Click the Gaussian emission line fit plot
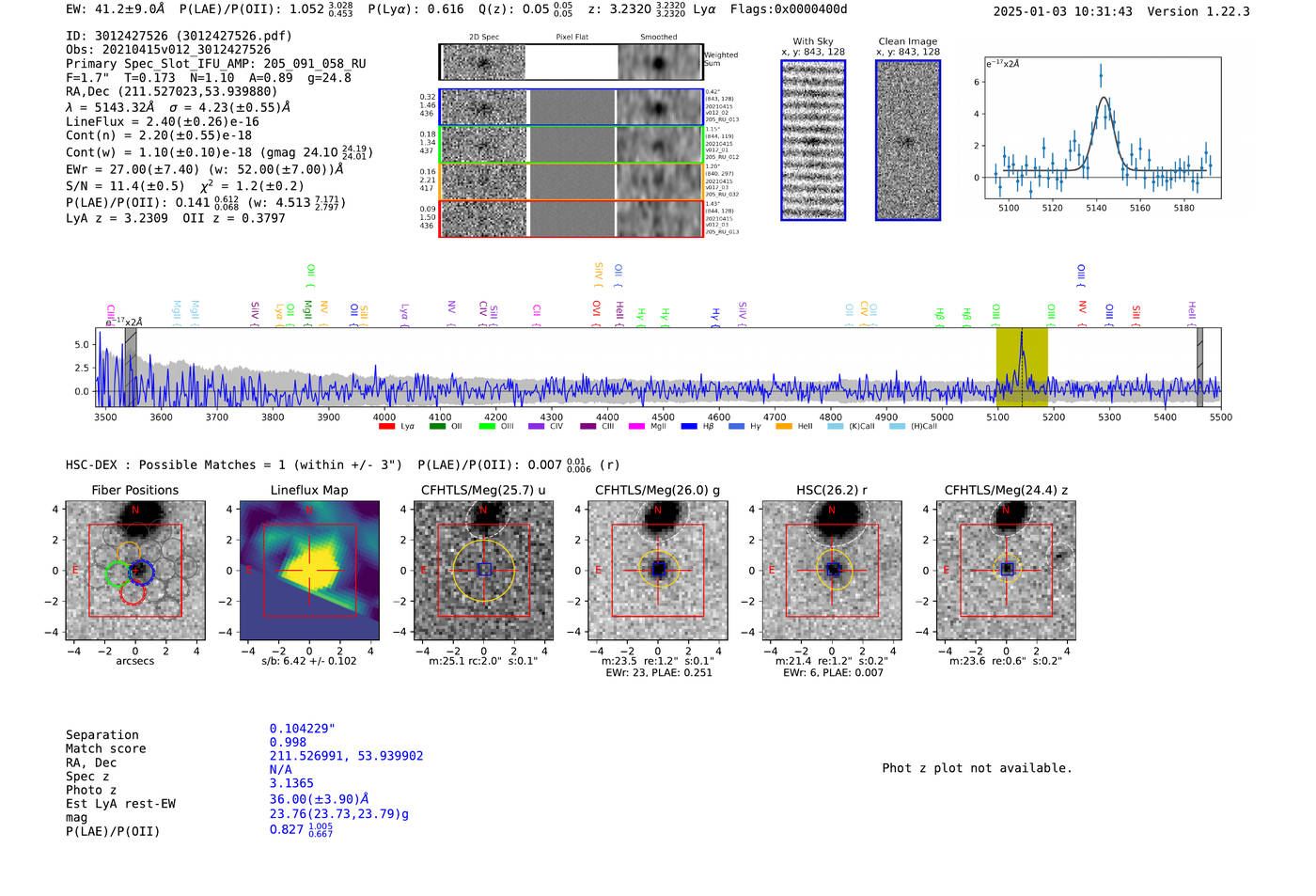 click(1103, 128)
